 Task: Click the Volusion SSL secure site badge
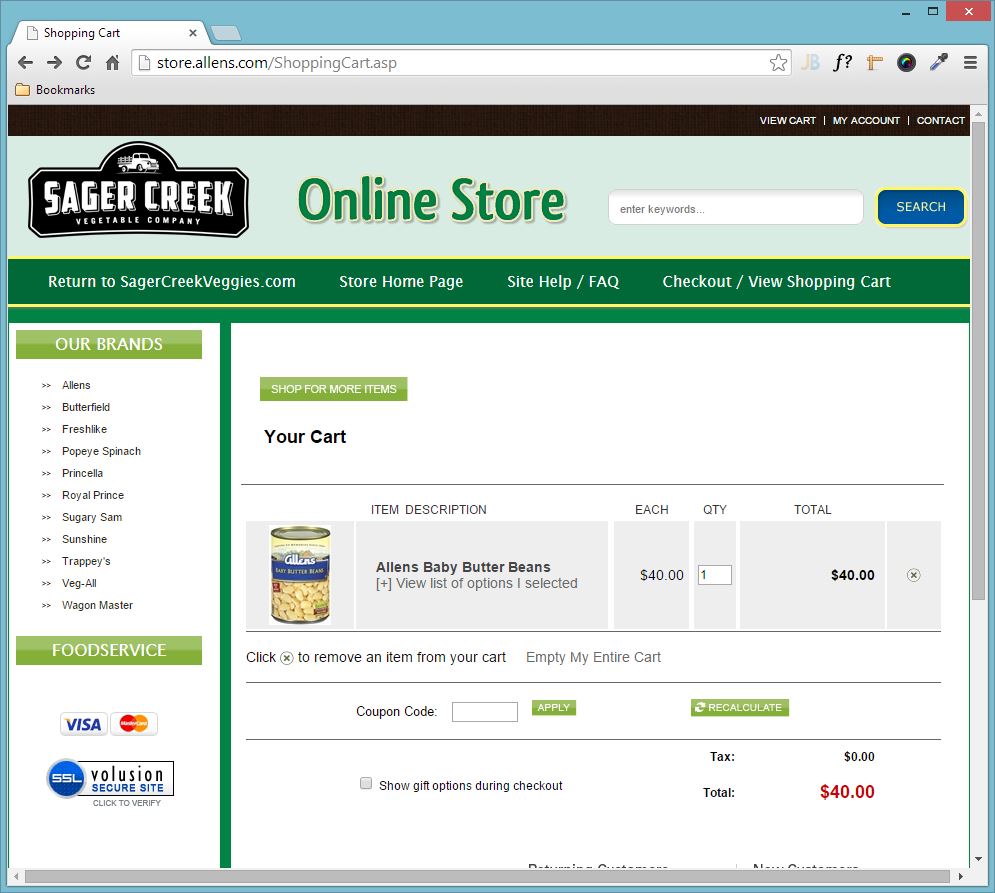110,780
